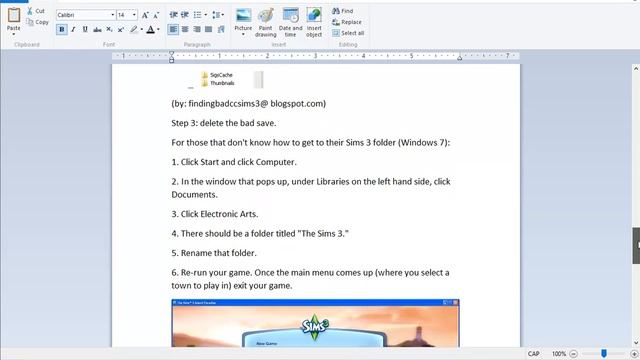Screen dimensions: 640x360
Task: Click the 'Step 3: delete the bad save.' line
Action: click(x=224, y=123)
